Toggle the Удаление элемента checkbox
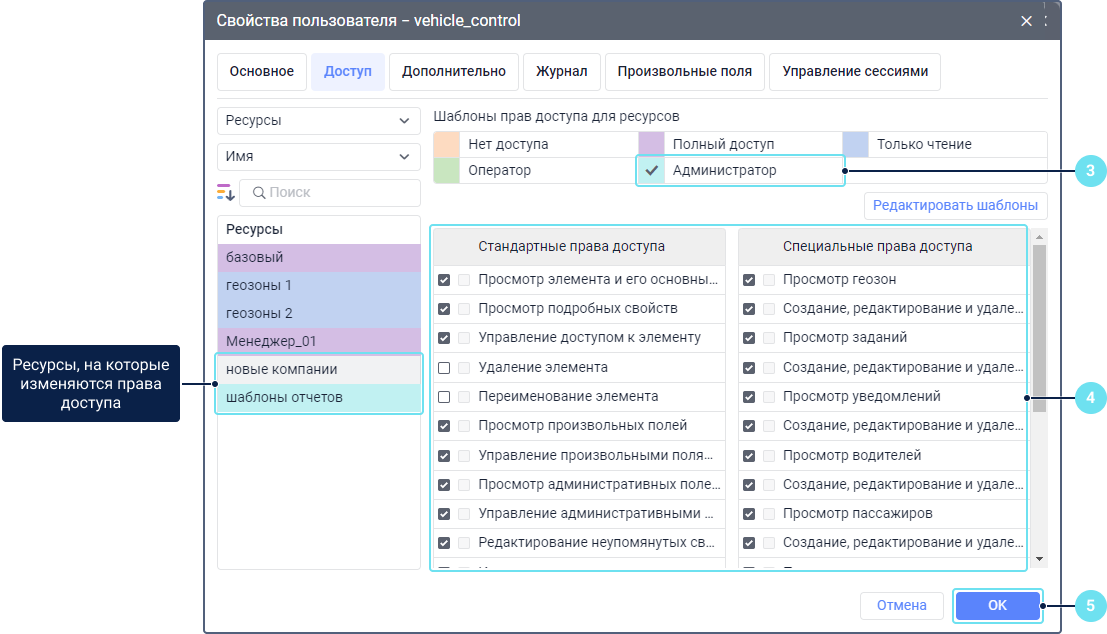 click(444, 368)
